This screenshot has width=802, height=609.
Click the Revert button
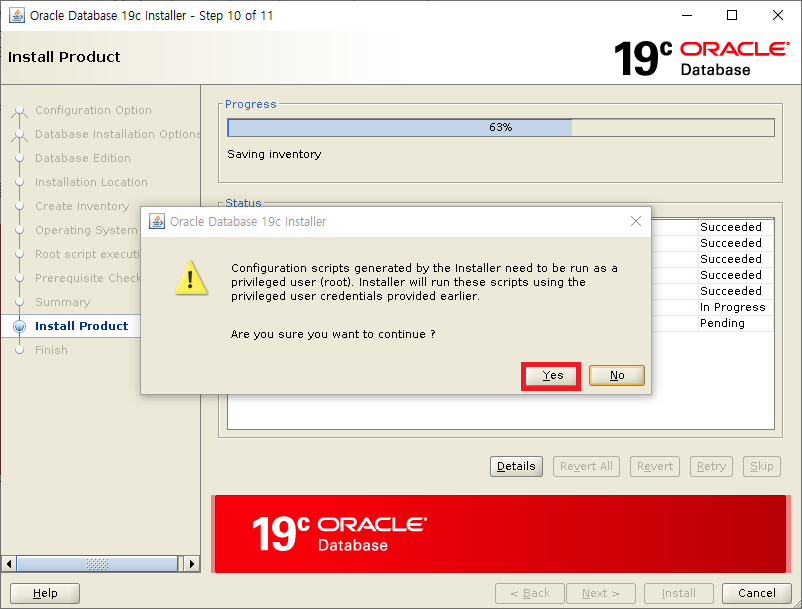(655, 466)
